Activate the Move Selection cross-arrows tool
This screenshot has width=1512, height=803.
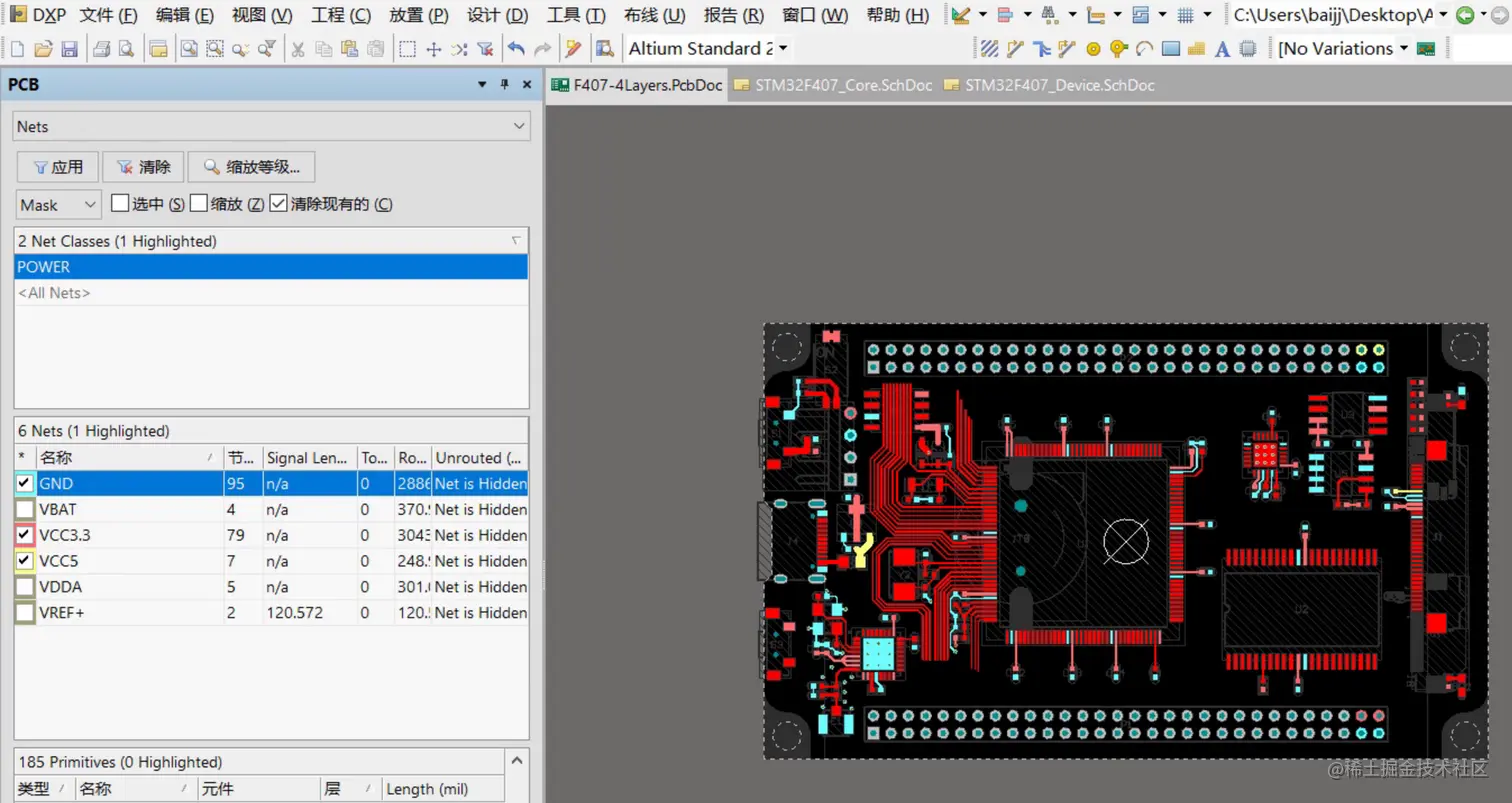[433, 48]
